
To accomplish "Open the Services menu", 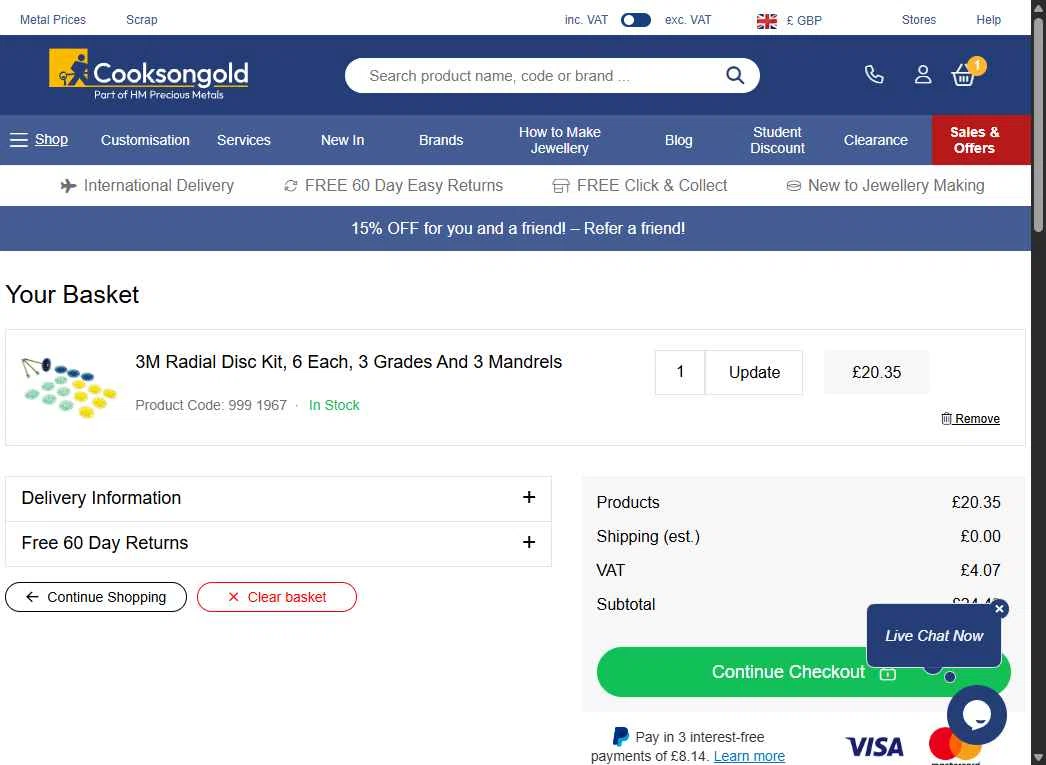I will pos(243,140).
